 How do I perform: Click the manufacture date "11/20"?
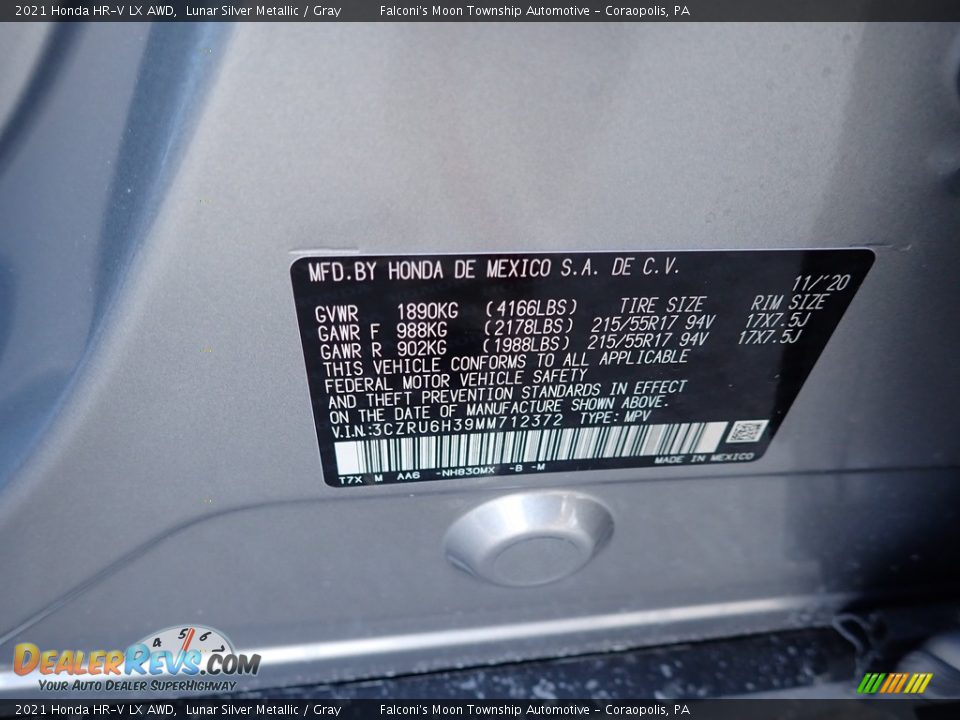[820, 282]
